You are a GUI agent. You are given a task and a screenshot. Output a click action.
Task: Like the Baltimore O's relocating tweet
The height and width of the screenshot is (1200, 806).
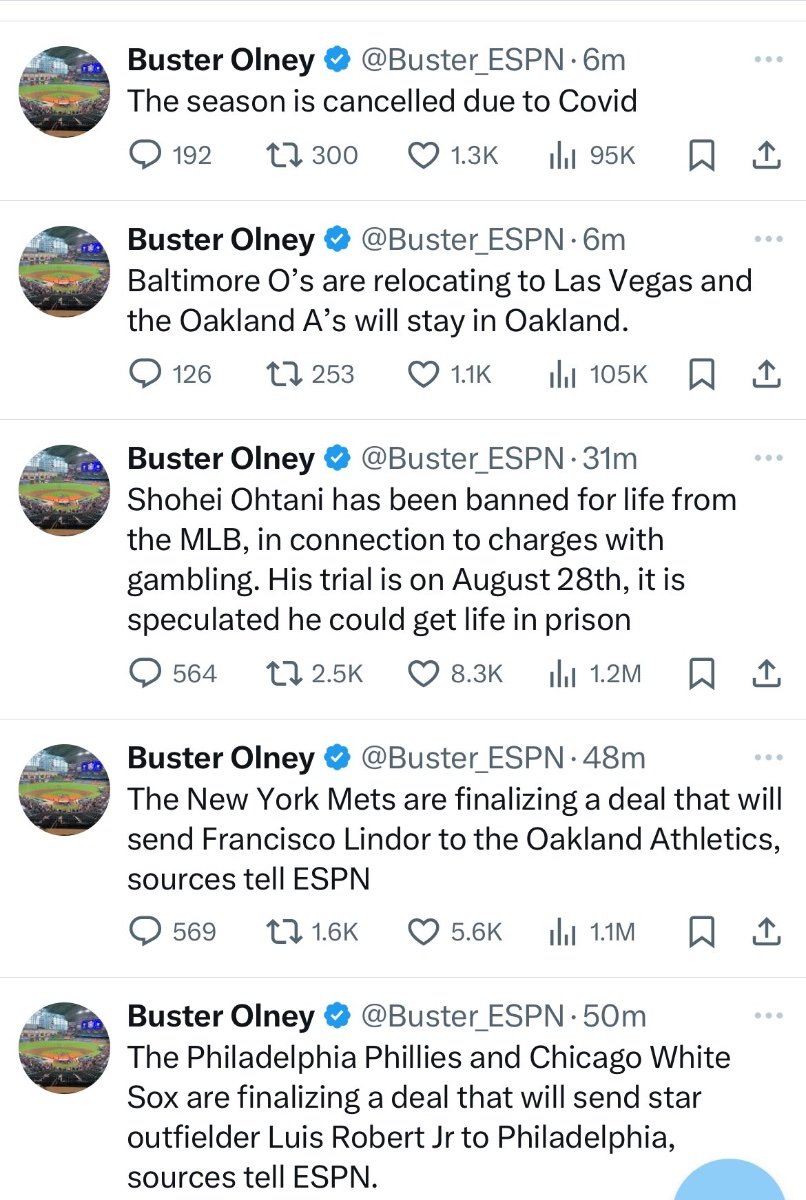[x=425, y=374]
